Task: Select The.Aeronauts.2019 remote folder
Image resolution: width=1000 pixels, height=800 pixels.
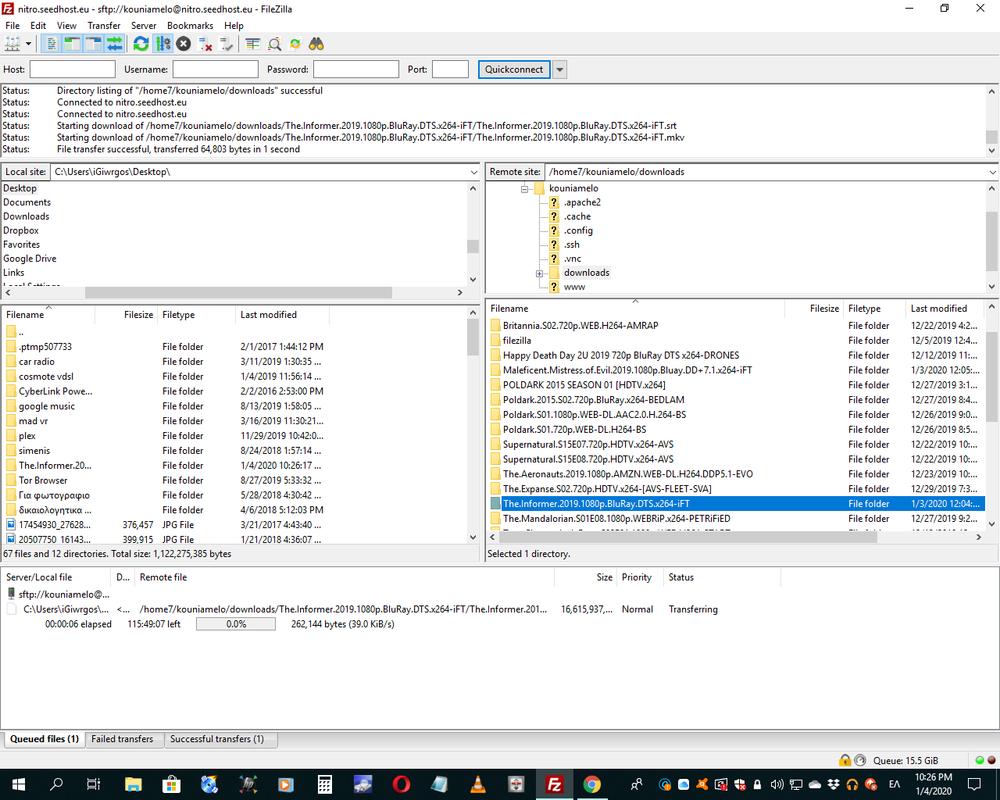Action: pyautogui.click(x=628, y=474)
